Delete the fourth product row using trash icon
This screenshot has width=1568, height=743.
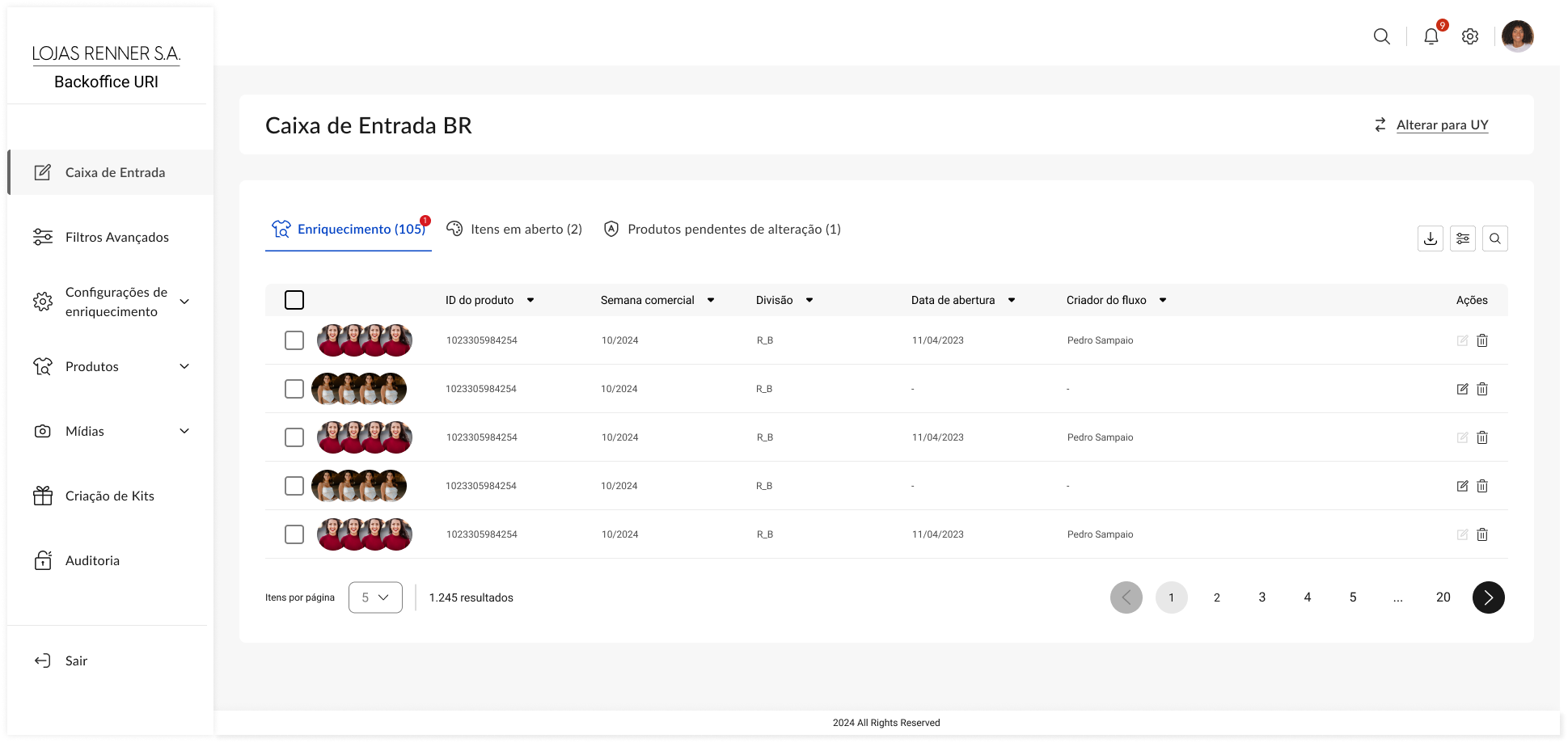[1481, 486]
